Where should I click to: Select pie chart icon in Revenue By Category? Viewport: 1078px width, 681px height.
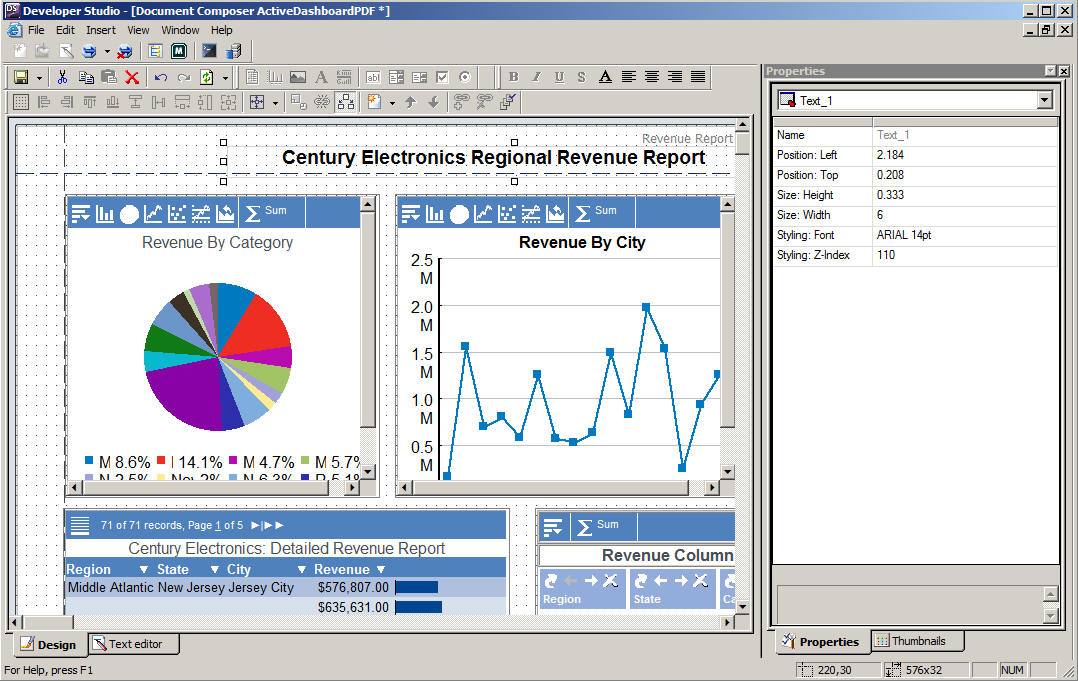point(129,214)
